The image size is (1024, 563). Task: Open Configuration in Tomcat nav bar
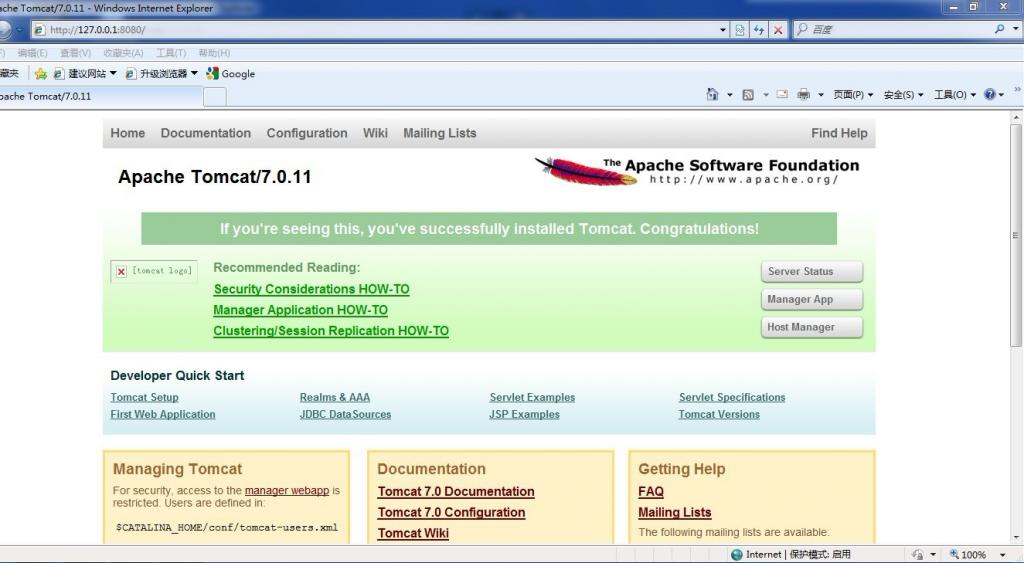[307, 133]
